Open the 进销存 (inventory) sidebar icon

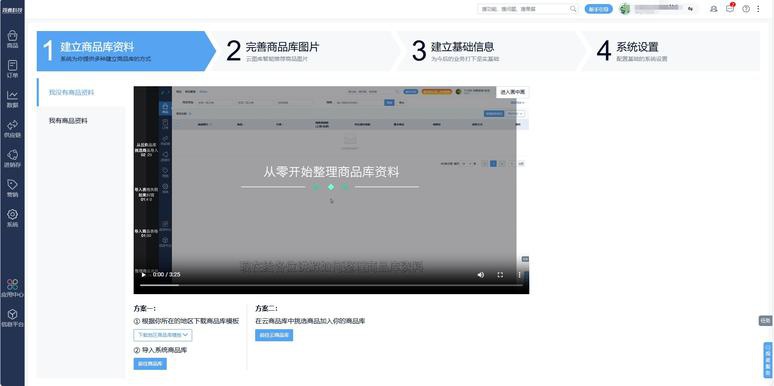pos(12,158)
